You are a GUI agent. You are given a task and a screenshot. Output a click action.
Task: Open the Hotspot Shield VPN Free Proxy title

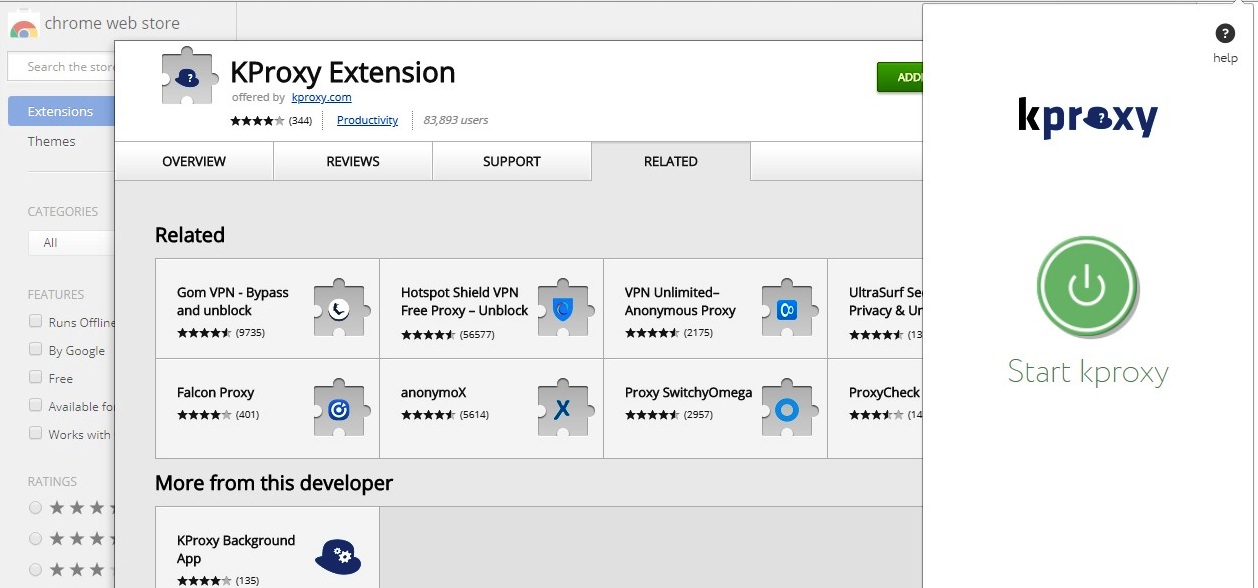[464, 301]
